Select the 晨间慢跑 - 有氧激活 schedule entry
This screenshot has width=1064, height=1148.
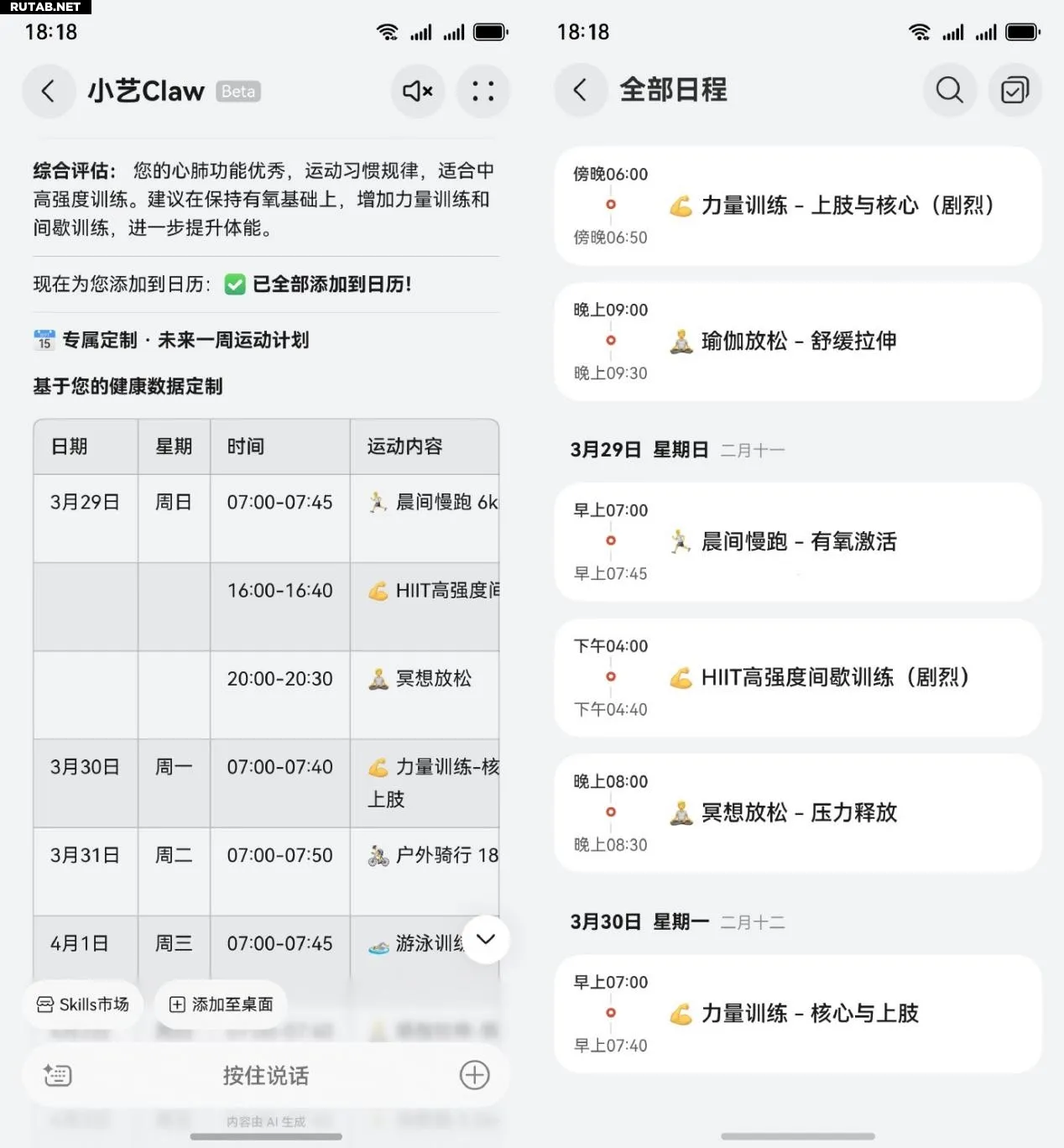click(797, 541)
